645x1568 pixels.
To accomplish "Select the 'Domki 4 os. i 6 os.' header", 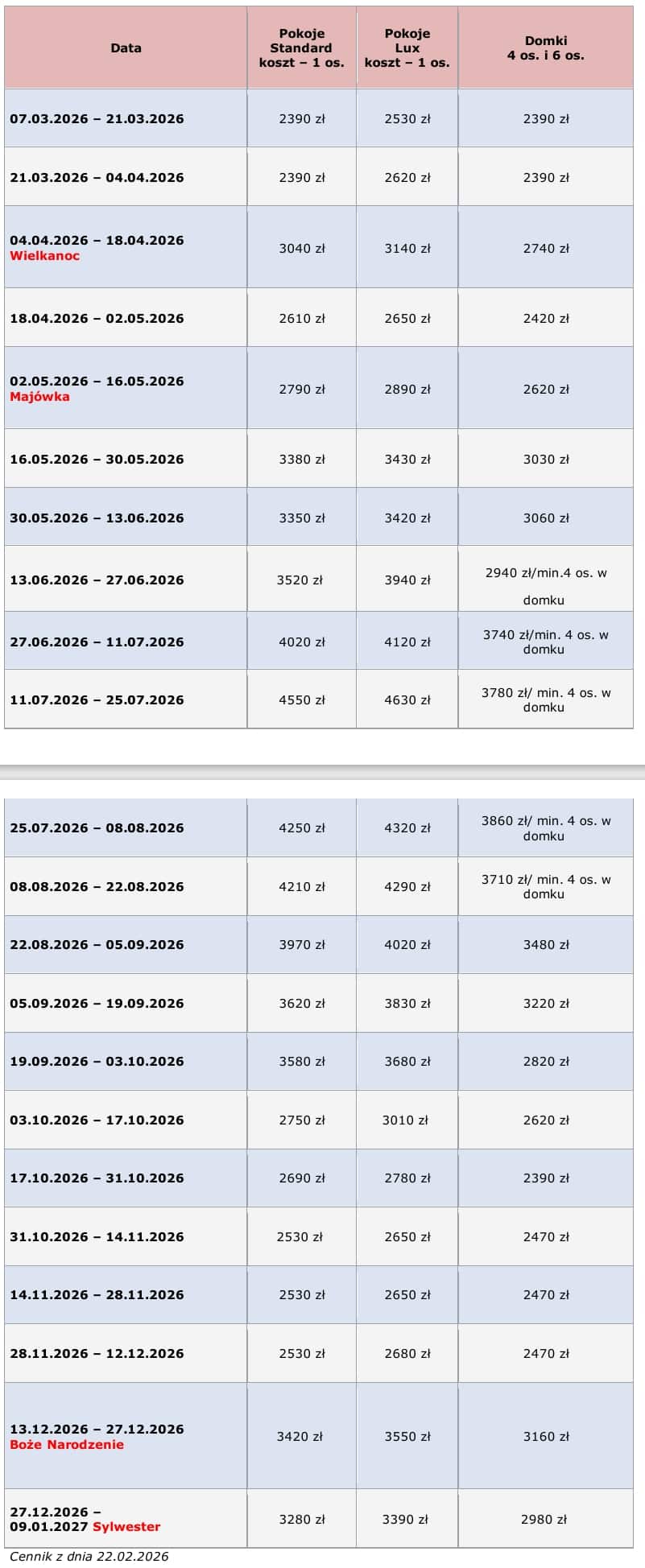I will (x=545, y=48).
